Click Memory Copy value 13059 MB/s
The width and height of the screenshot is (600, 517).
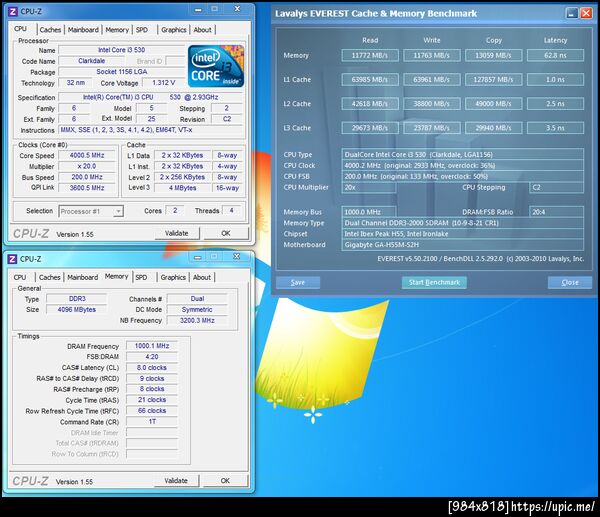(494, 55)
